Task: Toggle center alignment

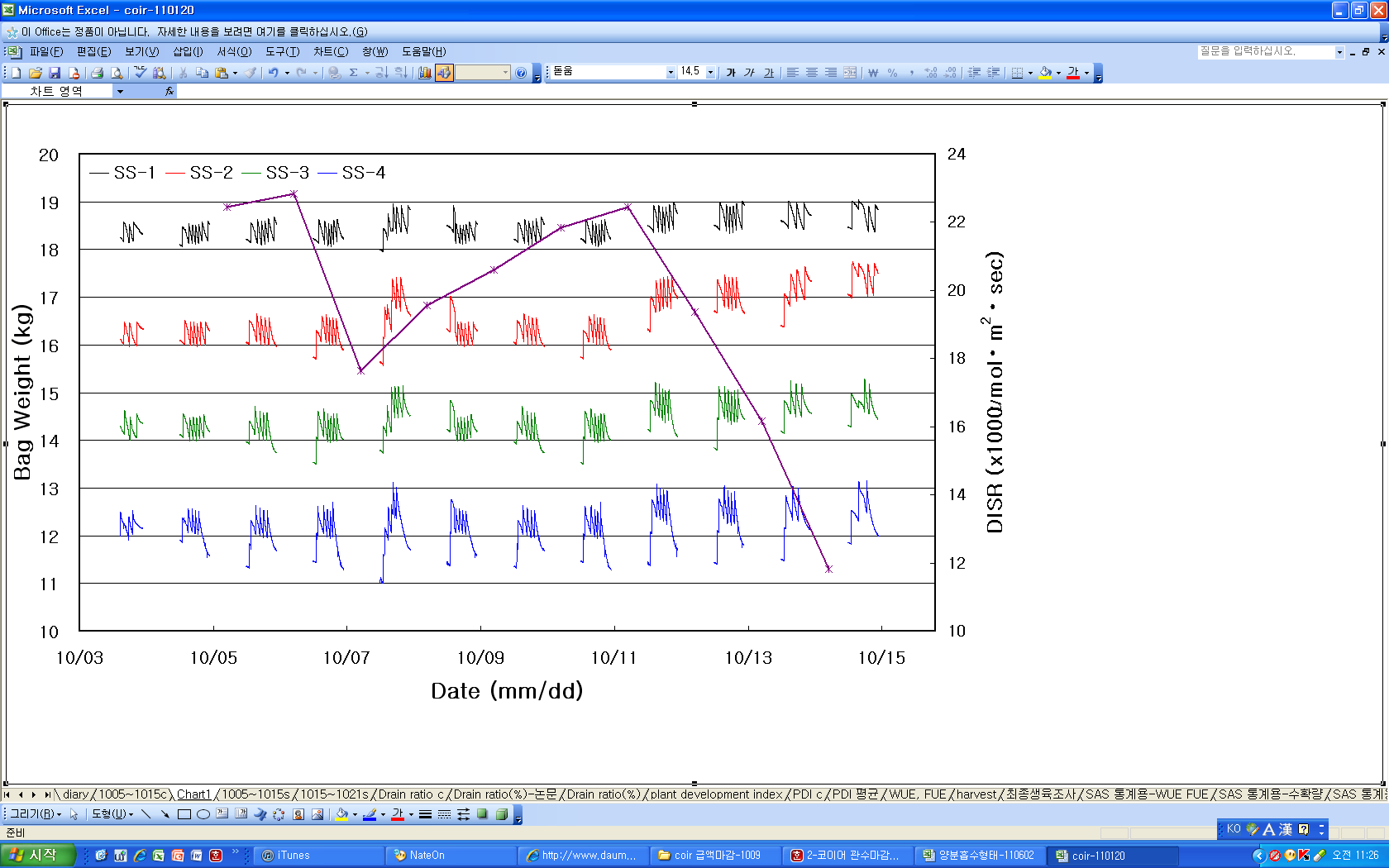Action: pos(812,73)
